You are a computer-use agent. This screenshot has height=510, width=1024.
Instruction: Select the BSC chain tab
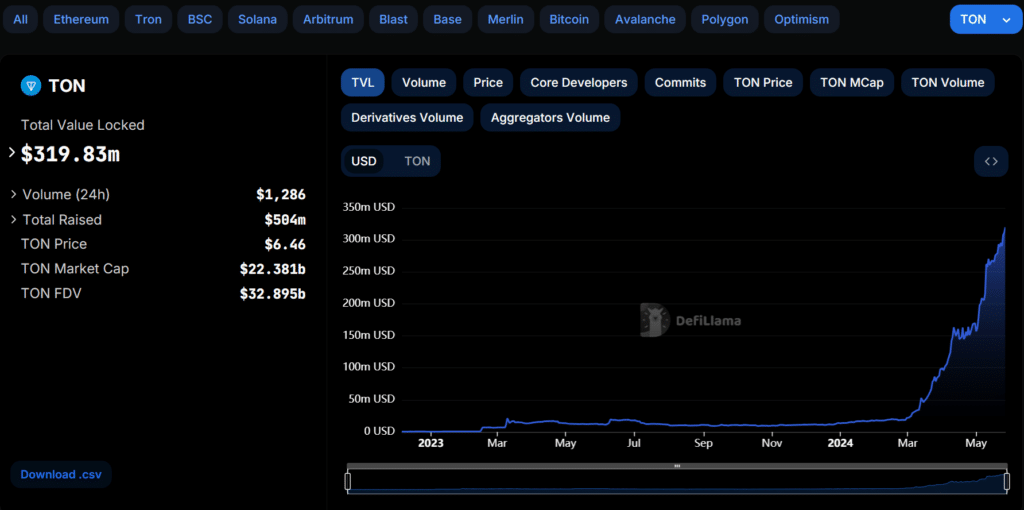coord(200,20)
